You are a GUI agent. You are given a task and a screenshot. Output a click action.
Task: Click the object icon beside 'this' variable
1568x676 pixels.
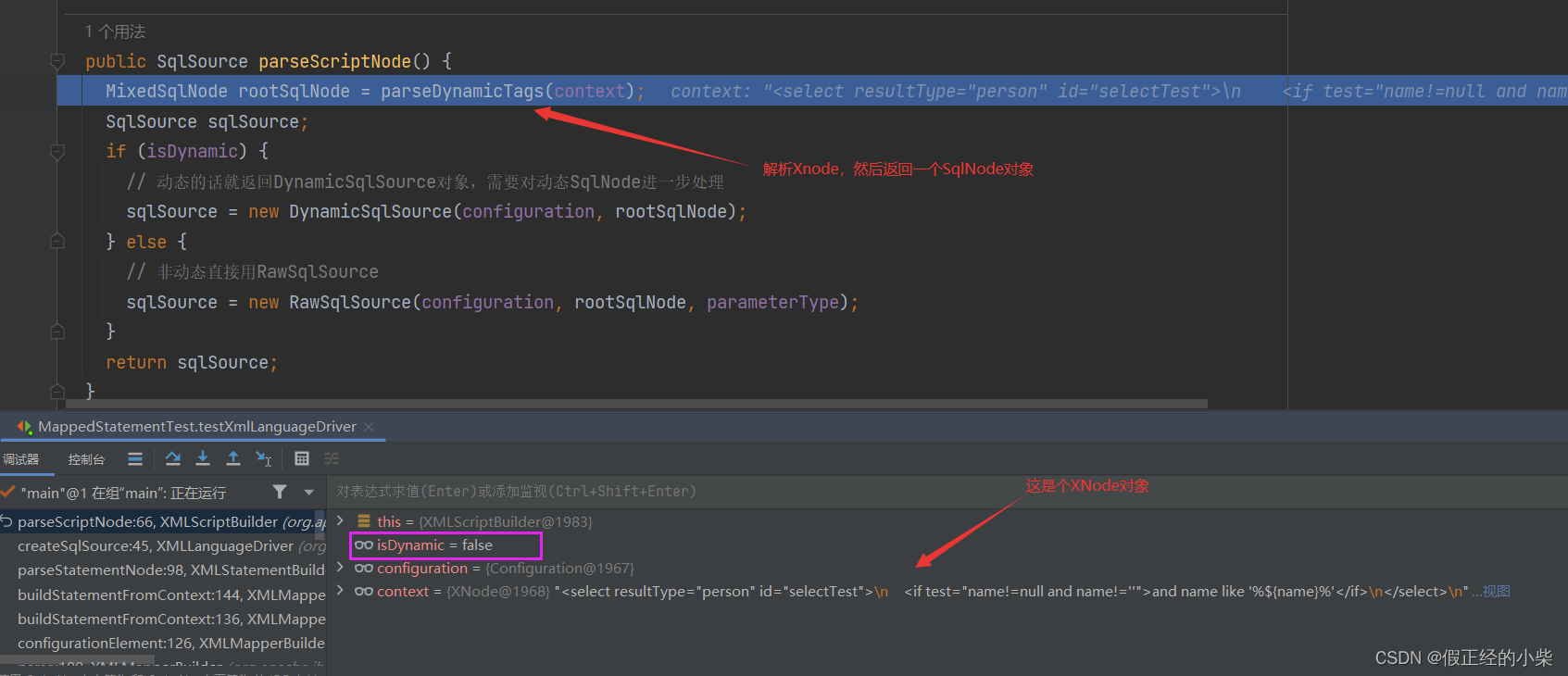point(364,521)
